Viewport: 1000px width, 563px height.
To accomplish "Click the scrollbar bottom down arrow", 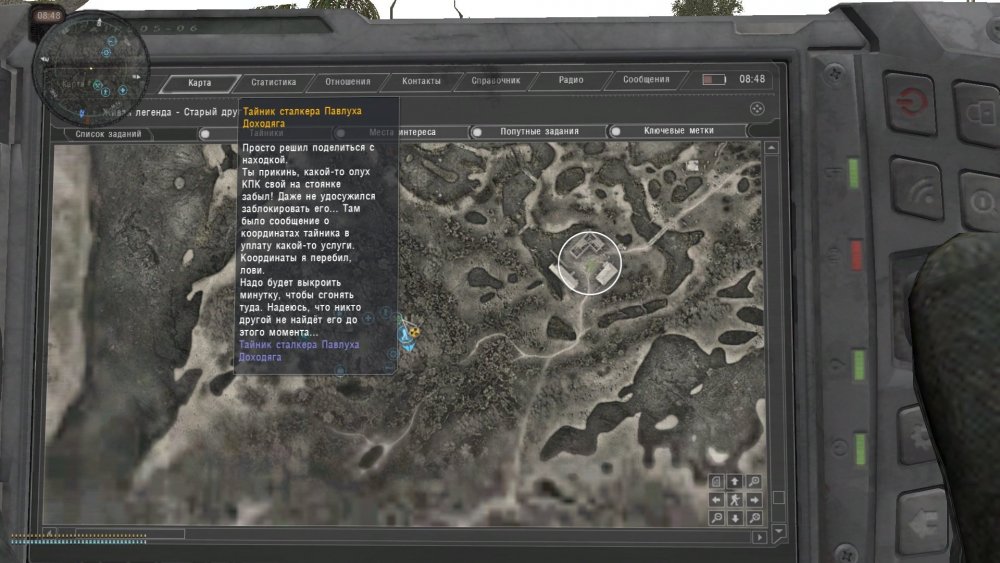I will click(x=779, y=530).
